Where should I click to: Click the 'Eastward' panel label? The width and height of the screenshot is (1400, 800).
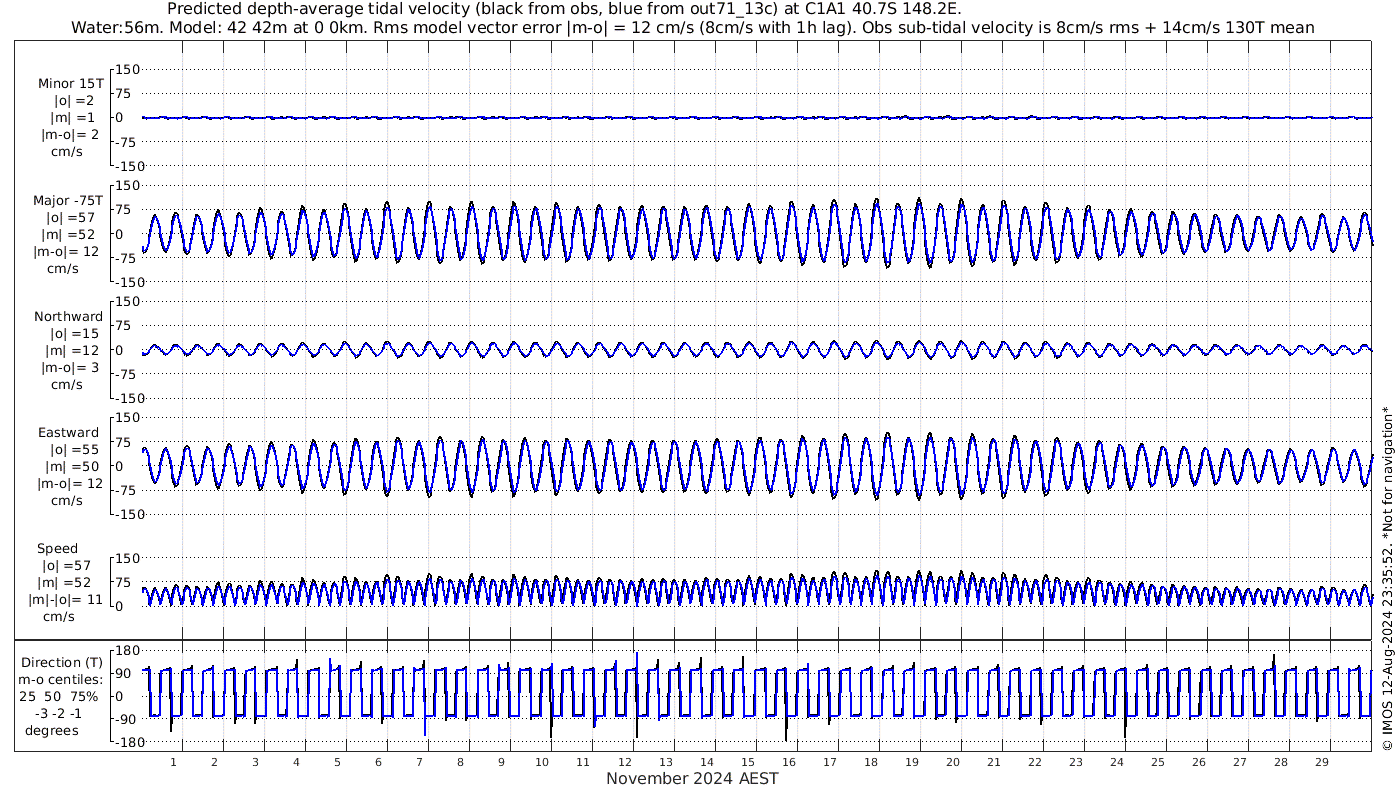(68, 433)
